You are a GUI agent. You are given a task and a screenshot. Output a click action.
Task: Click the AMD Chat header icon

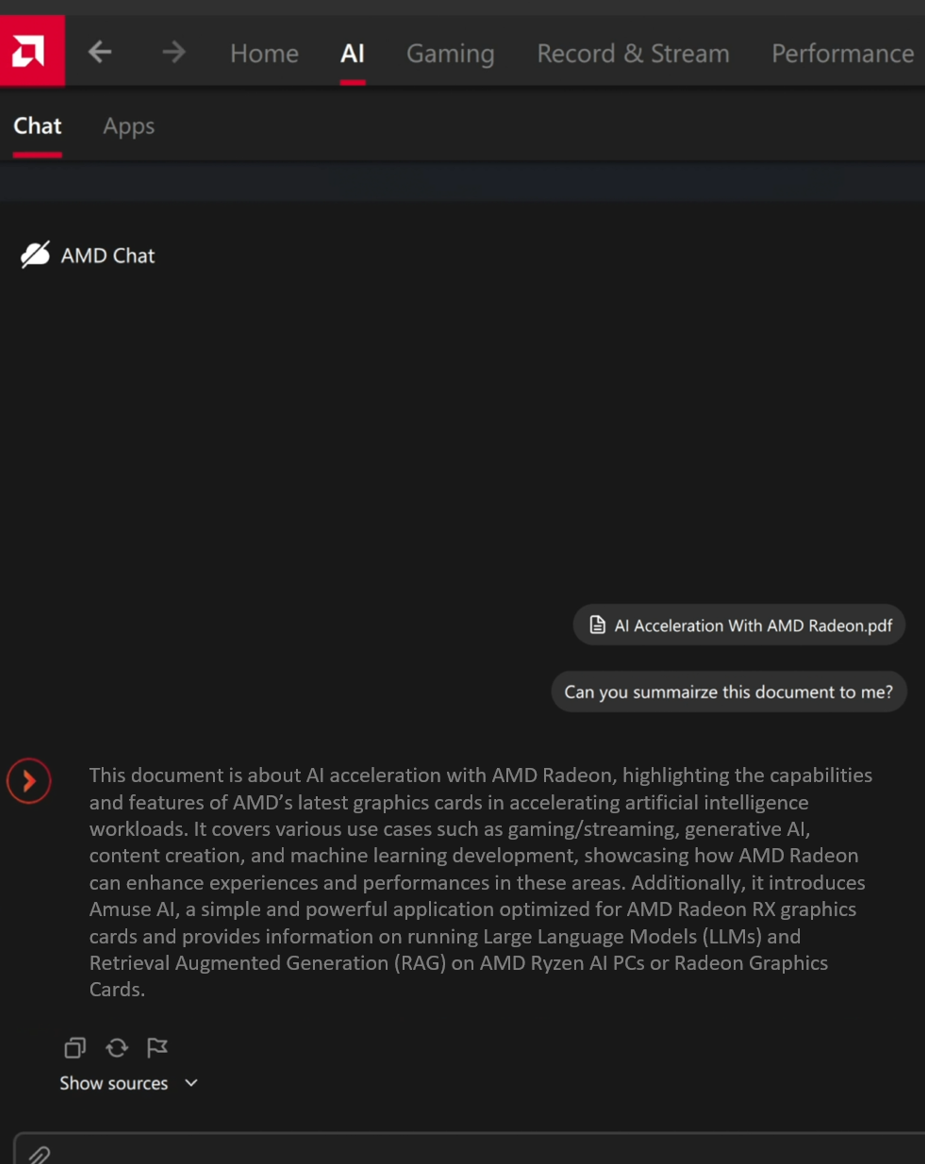[x=35, y=255]
